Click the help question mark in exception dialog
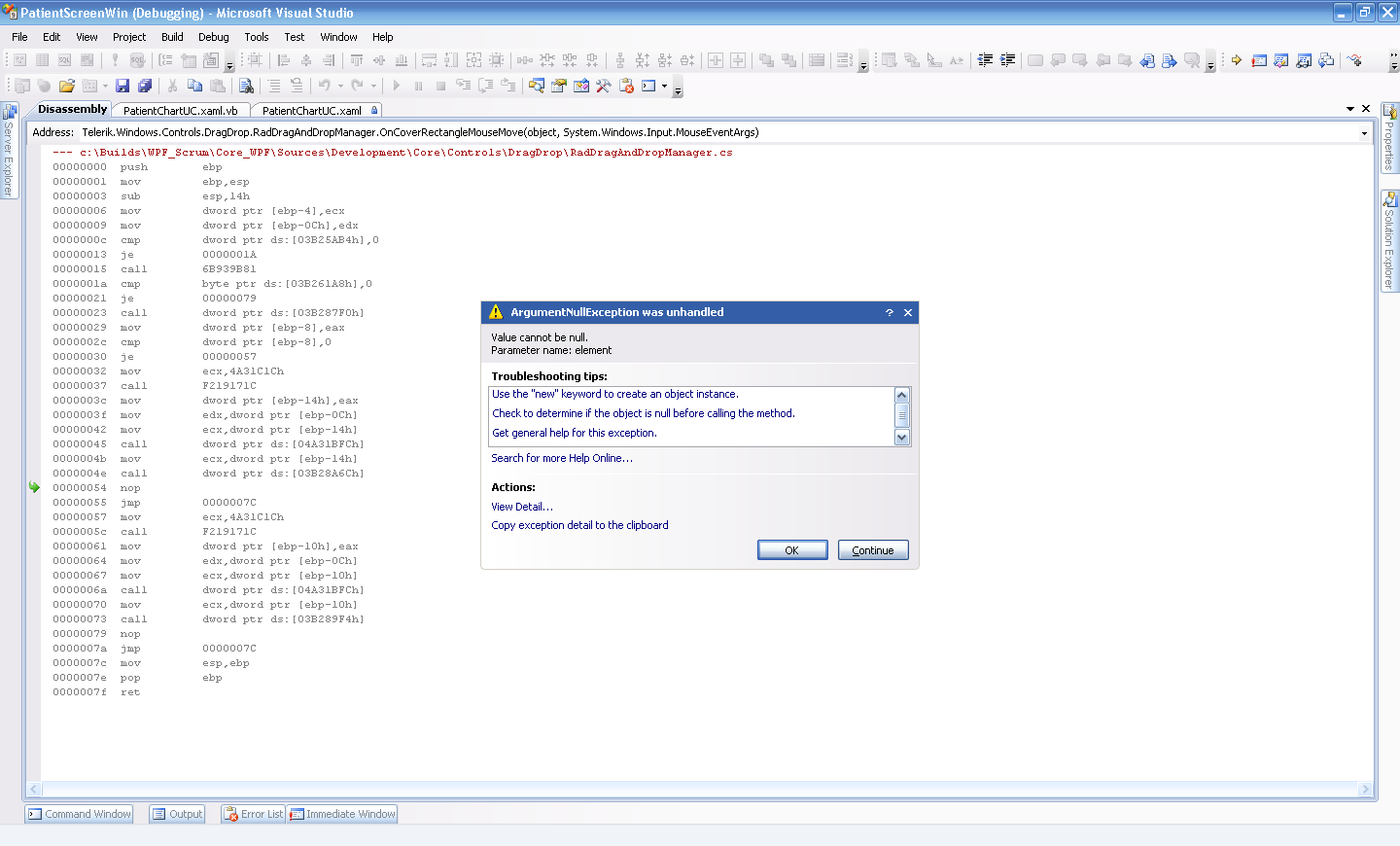The width and height of the screenshot is (1400, 846). point(890,312)
